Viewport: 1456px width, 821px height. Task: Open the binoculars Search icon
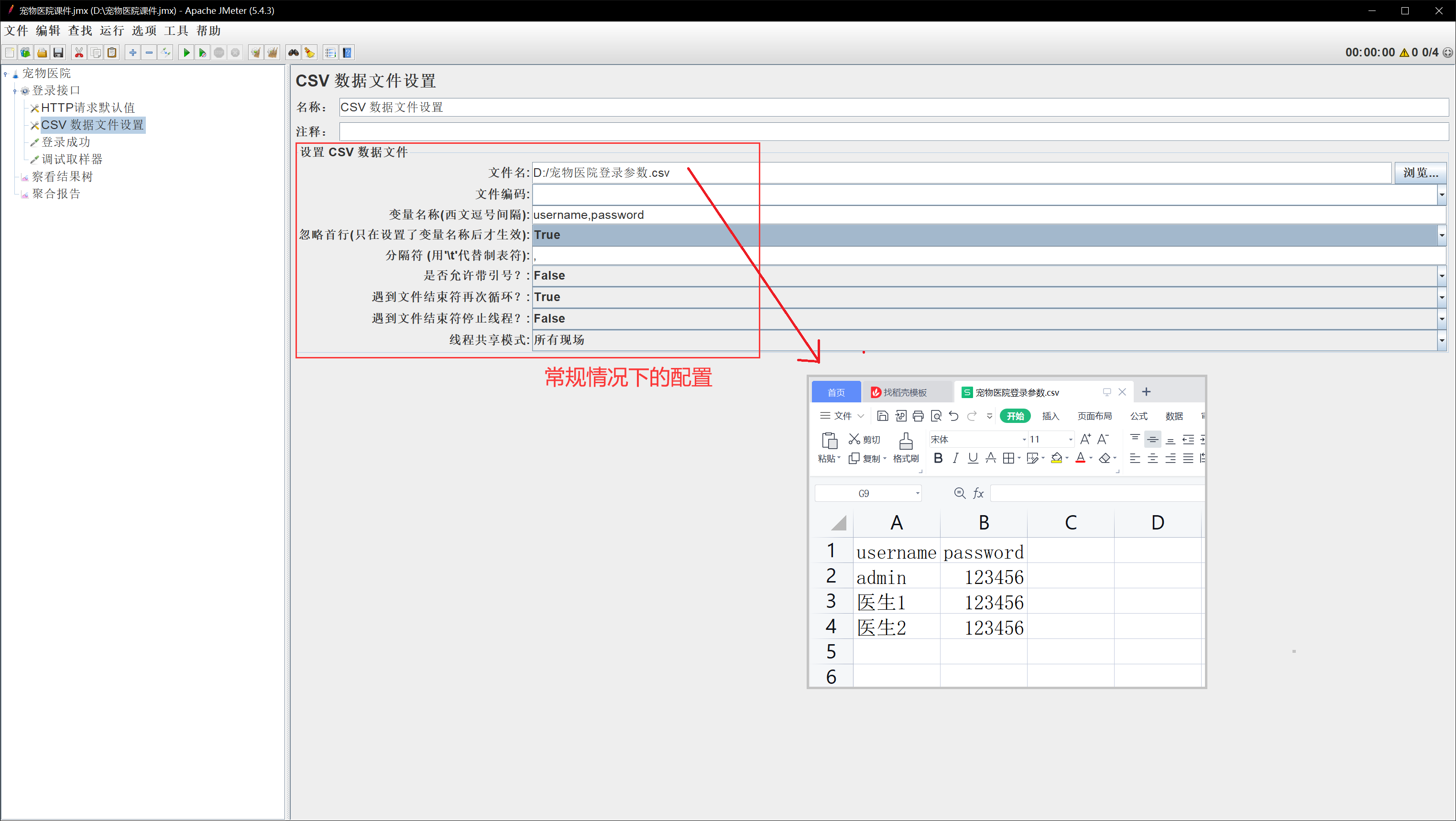293,53
